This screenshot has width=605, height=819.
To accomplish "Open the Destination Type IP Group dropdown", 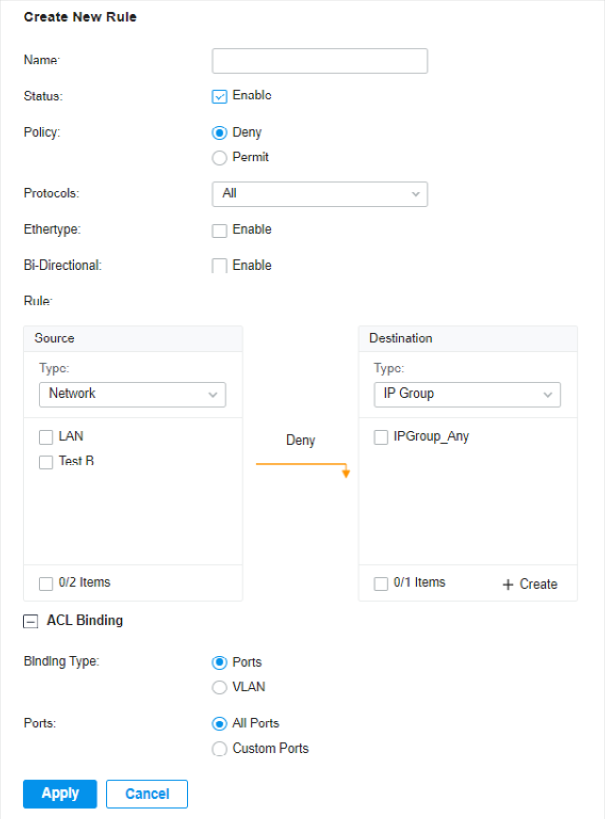I will pyautogui.click(x=467, y=394).
